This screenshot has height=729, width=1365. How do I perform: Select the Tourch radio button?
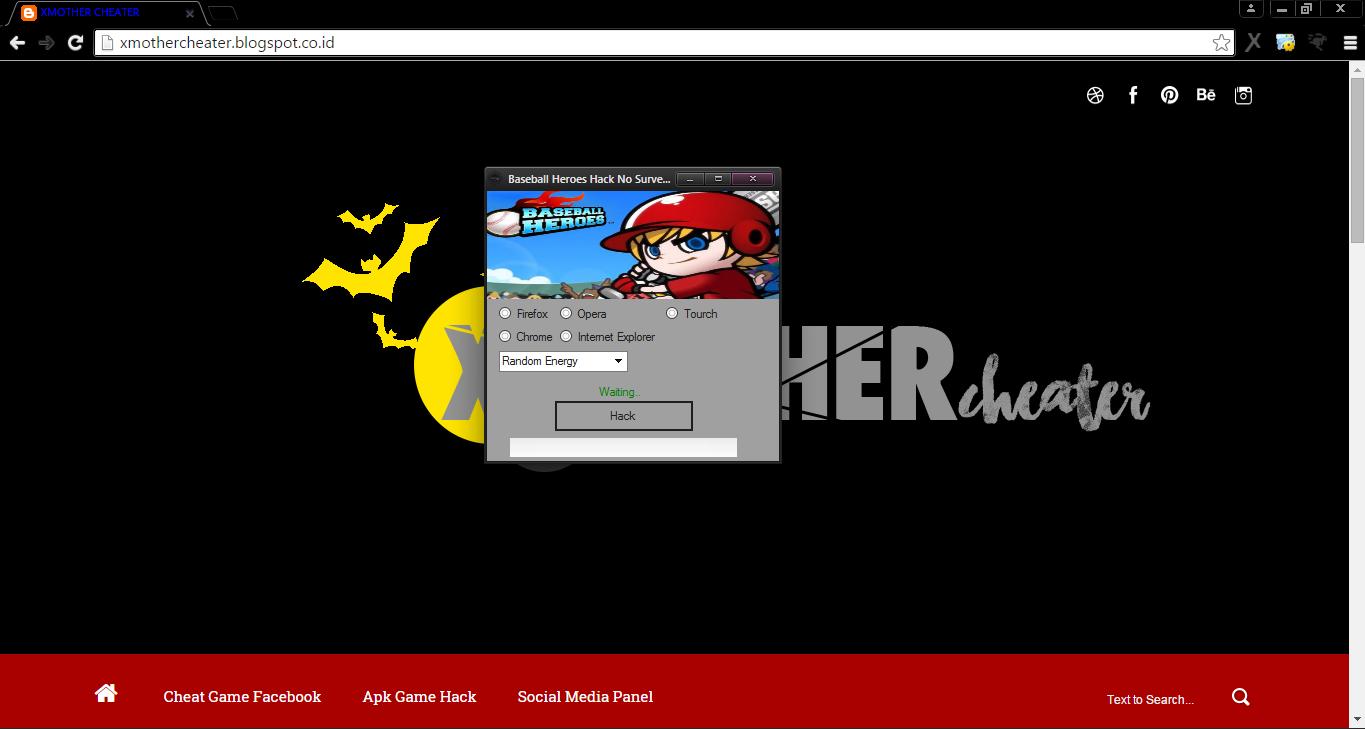(x=672, y=313)
